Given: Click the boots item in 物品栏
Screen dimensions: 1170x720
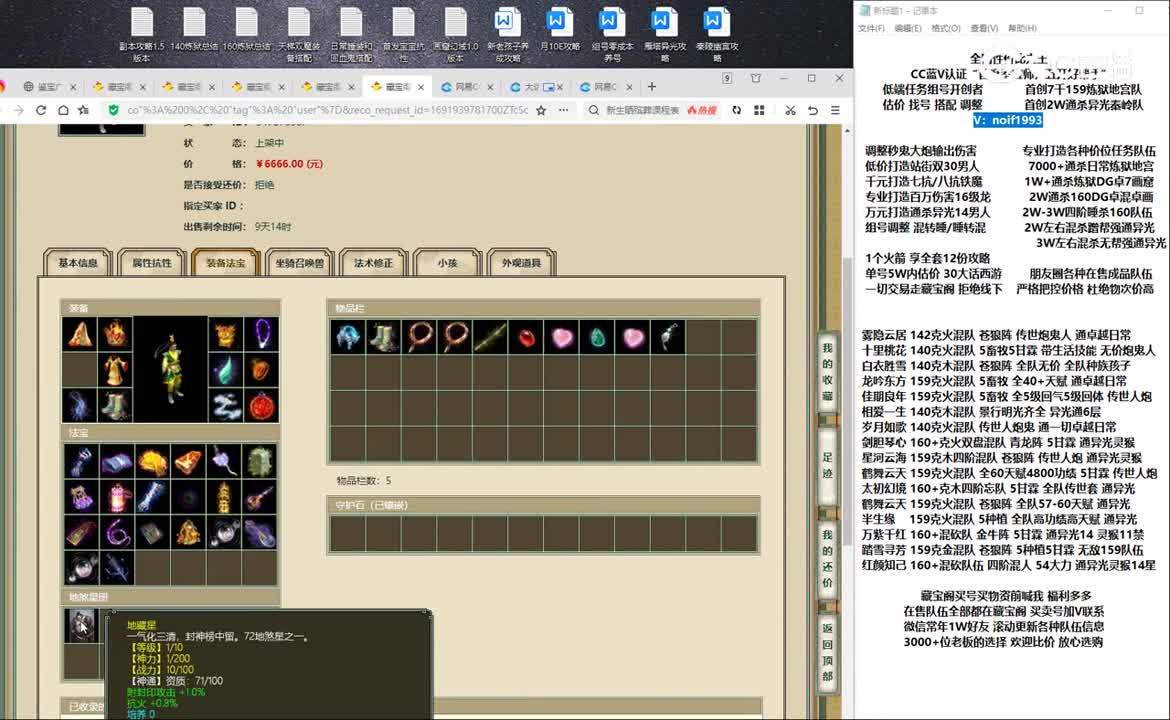Looking at the screenshot, I should [384, 337].
